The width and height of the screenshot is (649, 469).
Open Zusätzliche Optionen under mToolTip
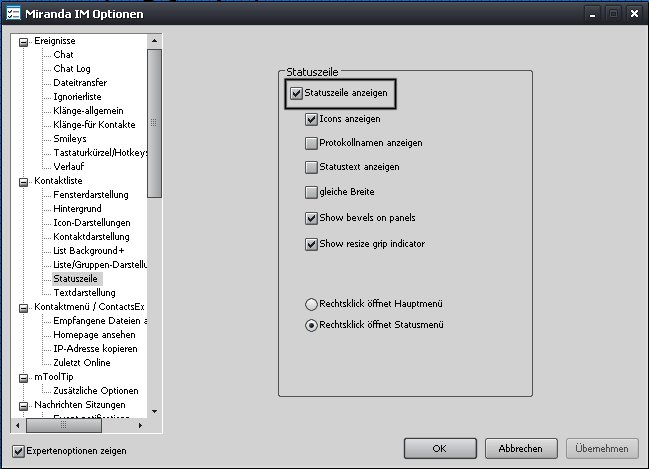96,391
